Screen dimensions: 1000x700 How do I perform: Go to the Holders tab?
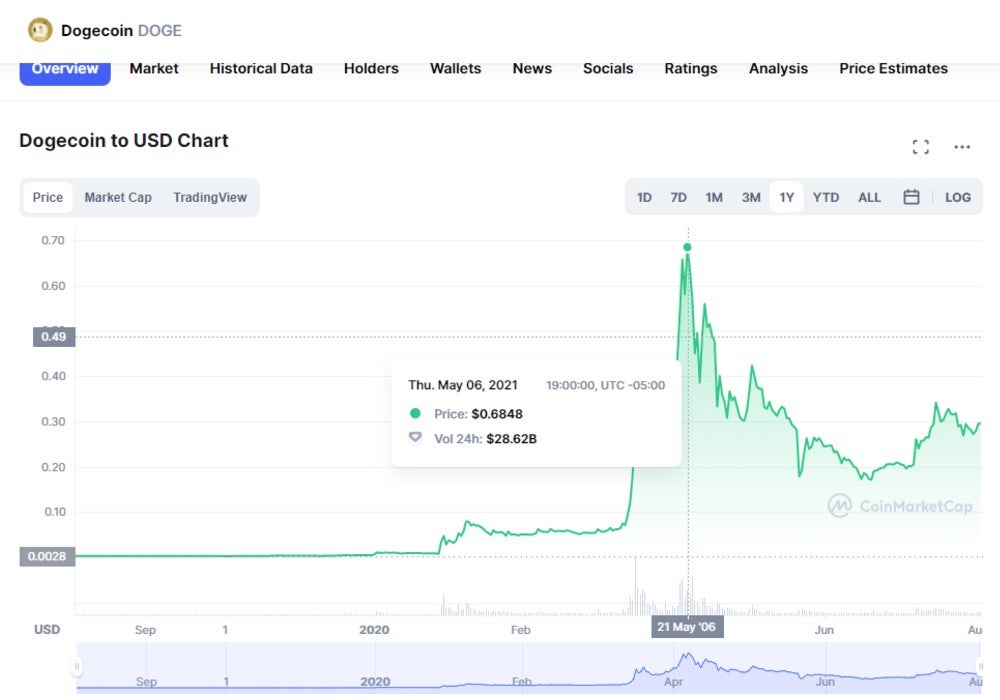coord(371,69)
